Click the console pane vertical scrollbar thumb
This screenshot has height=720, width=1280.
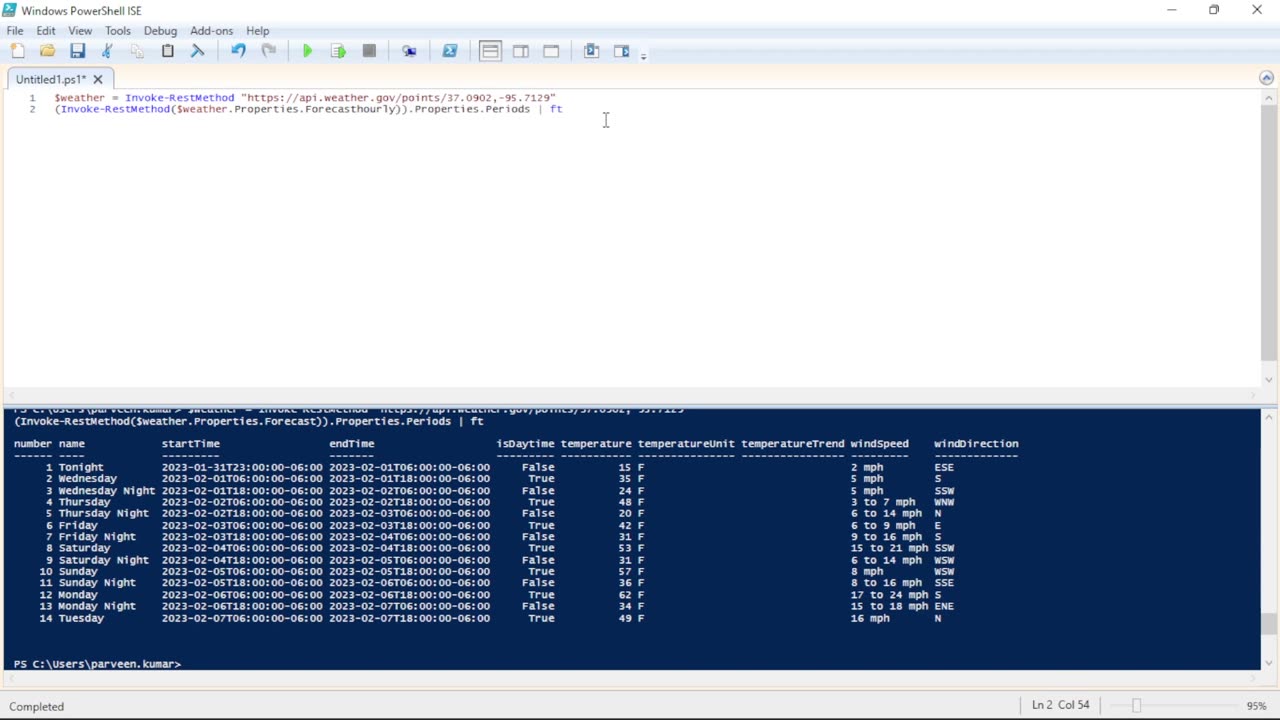point(1268,624)
